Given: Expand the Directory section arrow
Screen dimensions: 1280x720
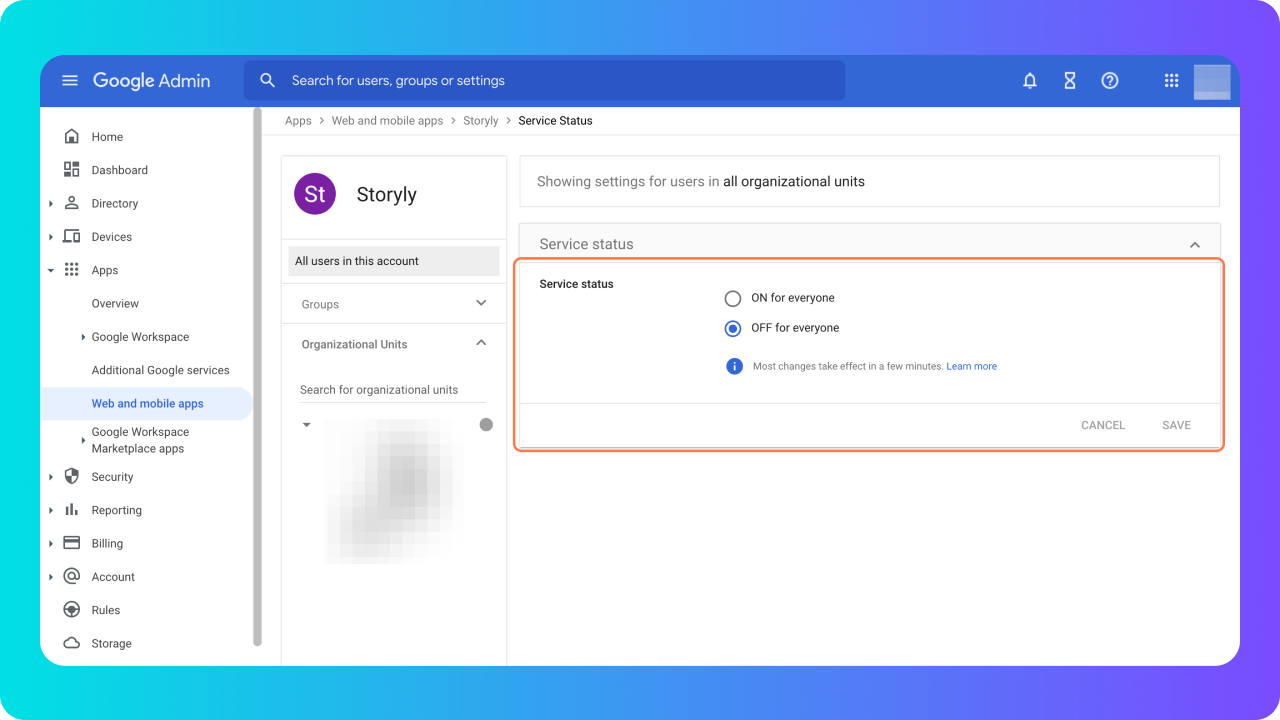Looking at the screenshot, I should click(x=51, y=204).
